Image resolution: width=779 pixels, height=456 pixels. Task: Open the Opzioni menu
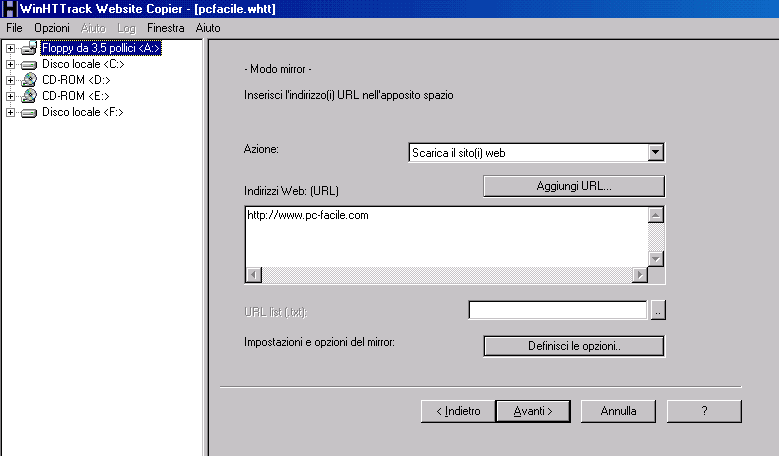coord(51,28)
